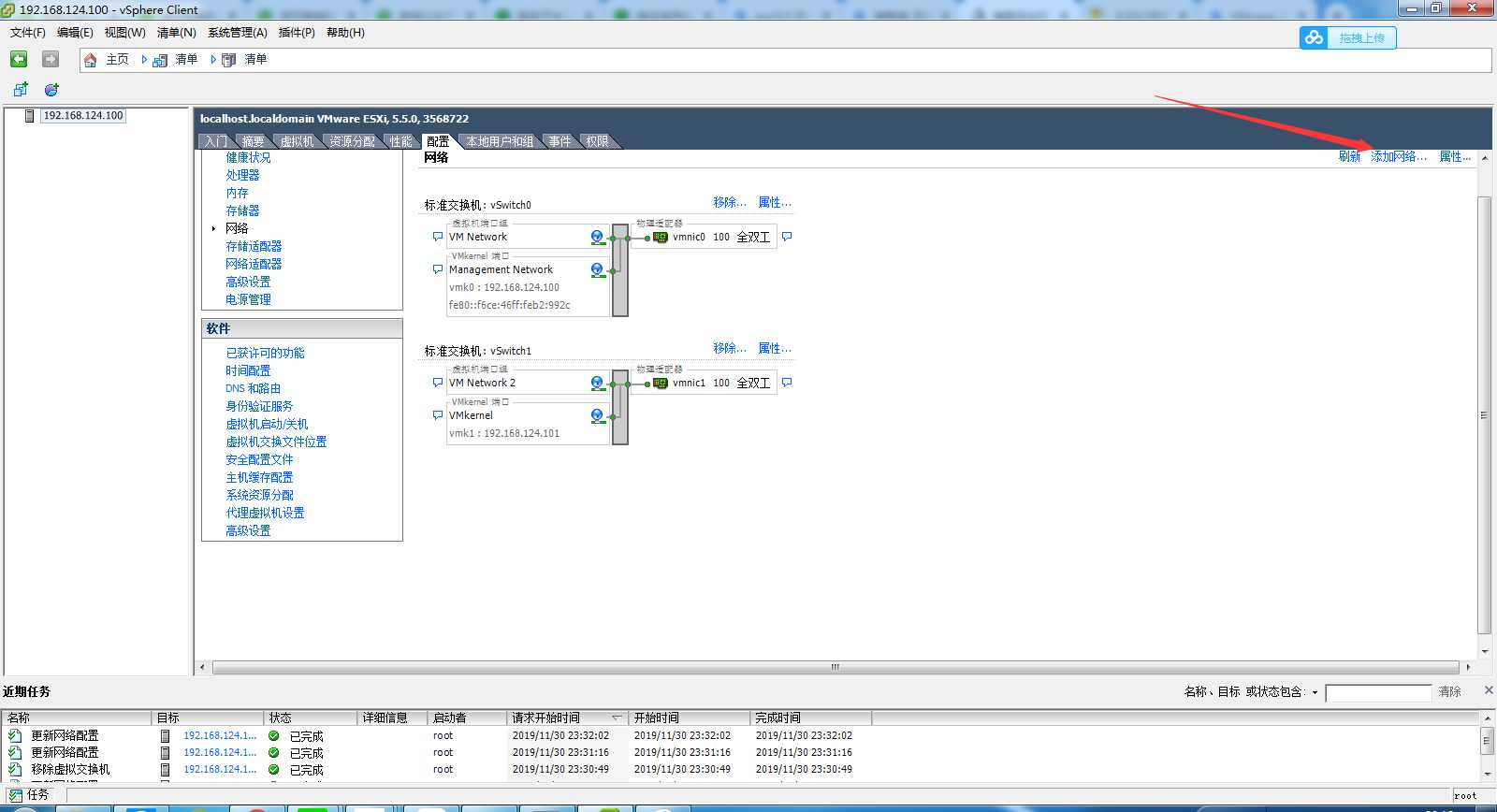Open the 编辑(E) menu
This screenshot has height=812, width=1497.
[75, 33]
